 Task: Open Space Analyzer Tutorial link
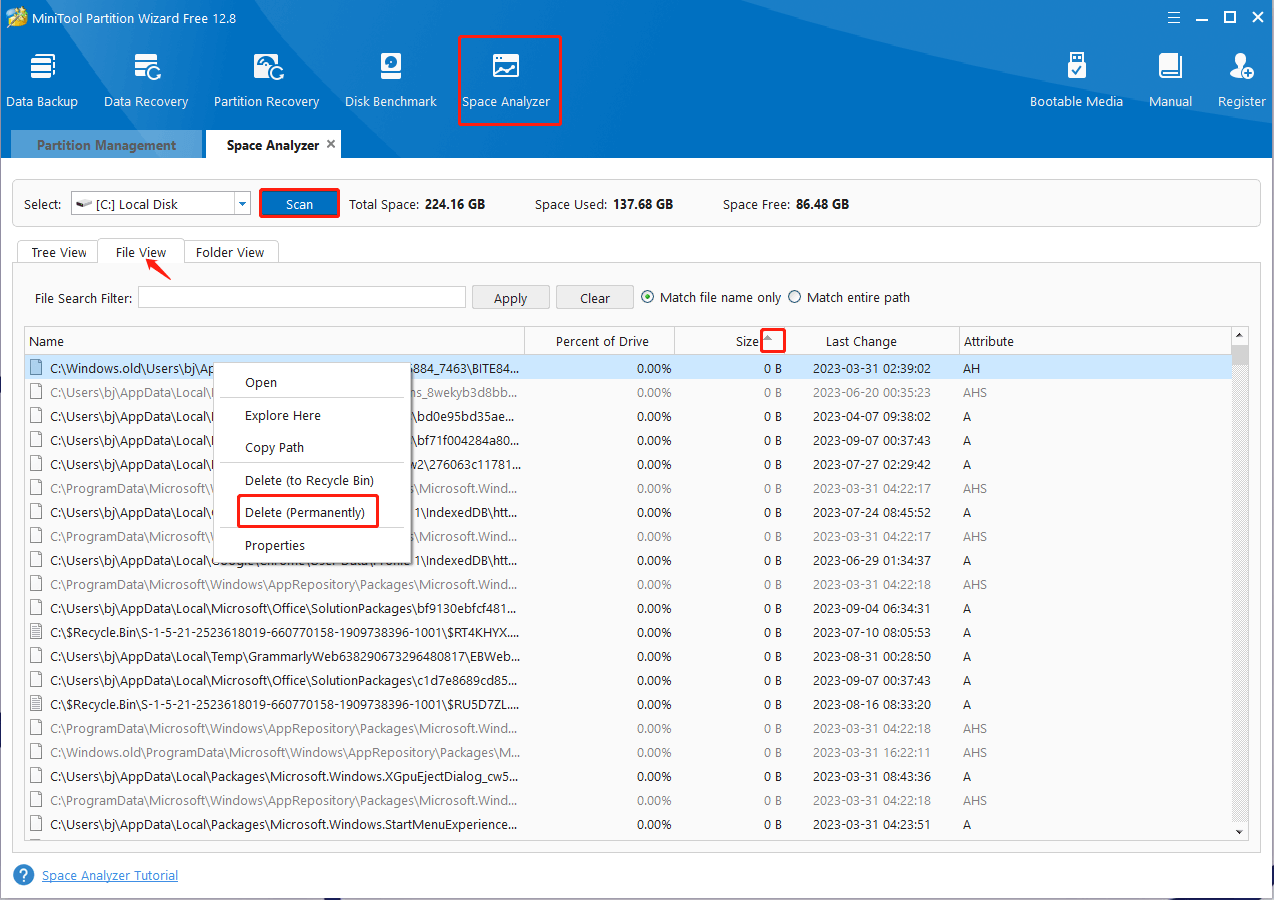pyautogui.click(x=110, y=875)
